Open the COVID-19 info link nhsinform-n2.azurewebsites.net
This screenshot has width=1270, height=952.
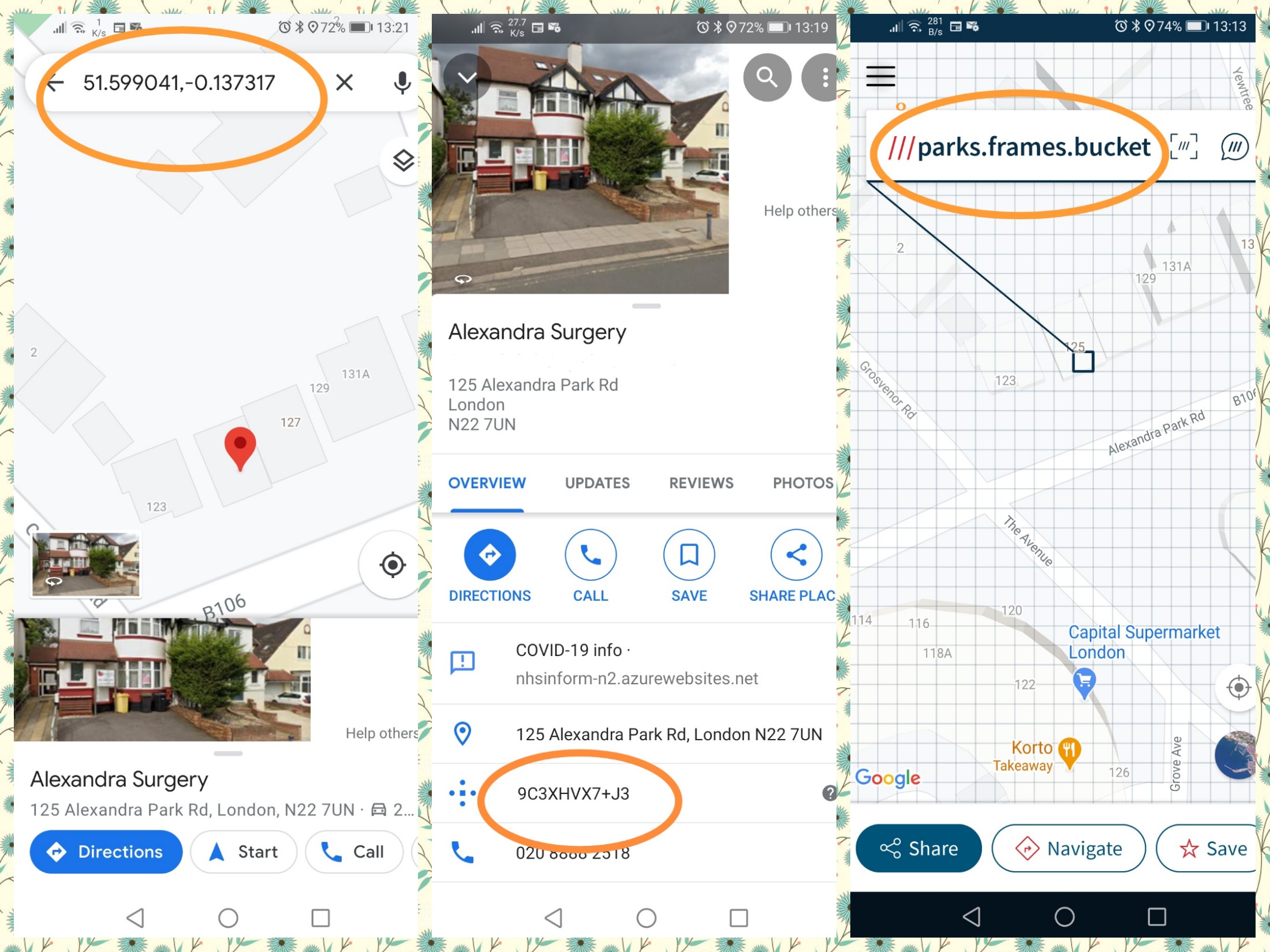[x=637, y=679]
